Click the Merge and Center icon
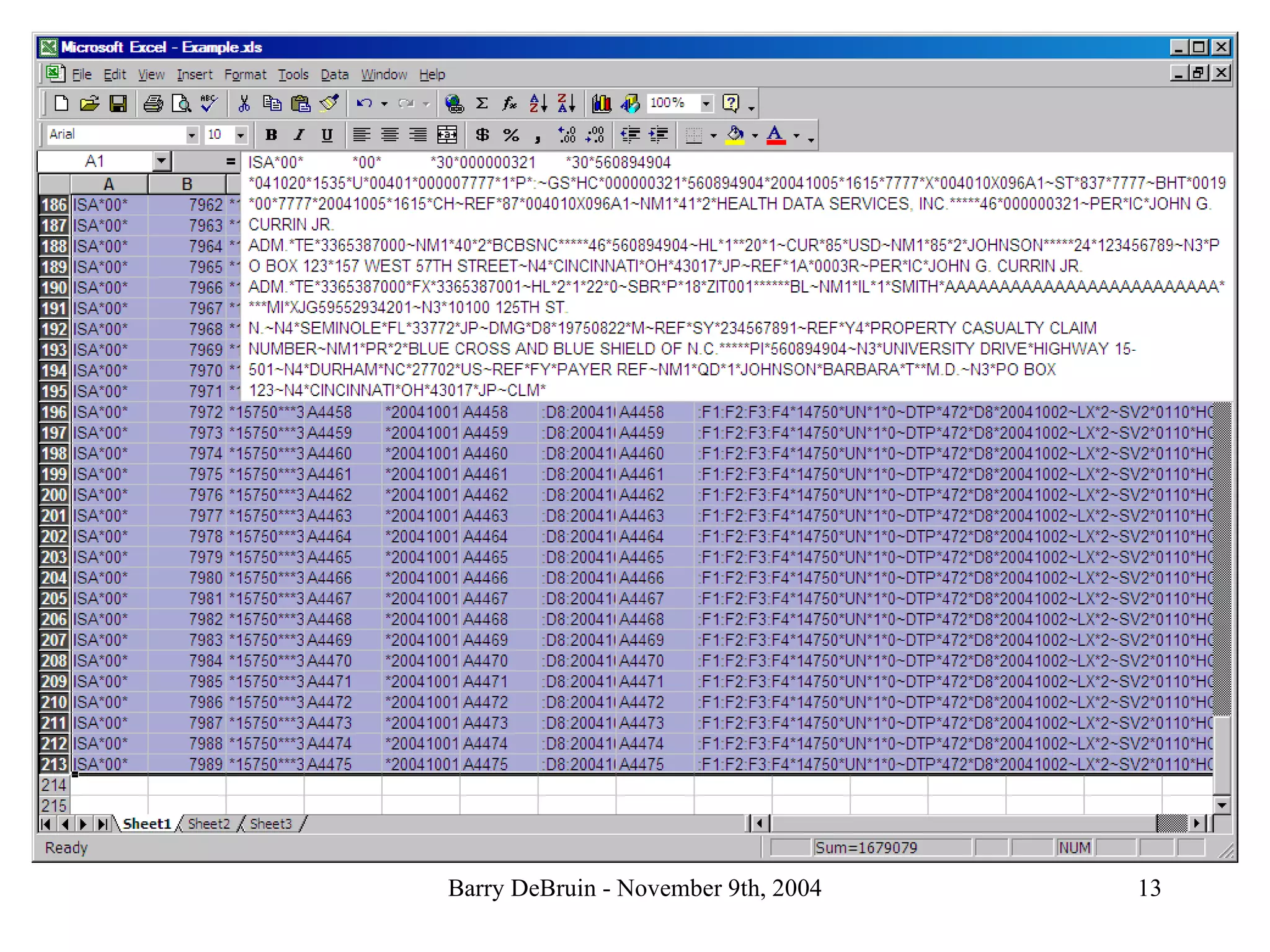 tap(447, 135)
